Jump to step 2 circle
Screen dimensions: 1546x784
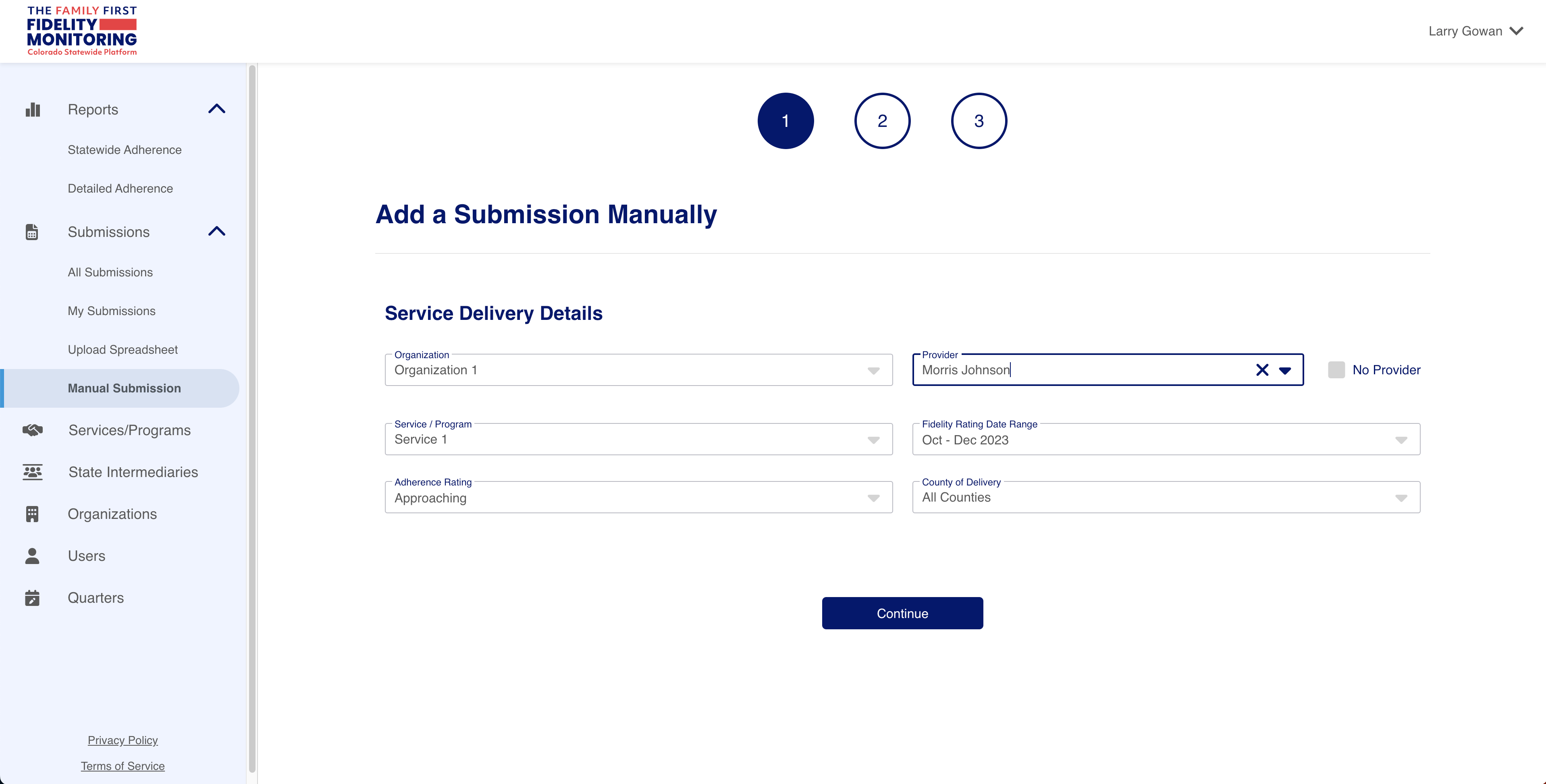[882, 120]
